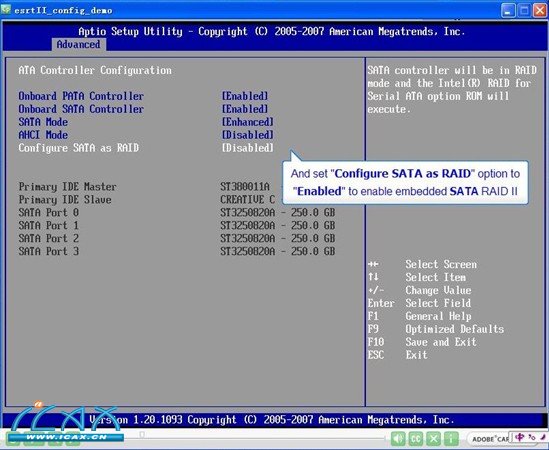Screen dimensions: 549x450
Task: Click ST380011A drive value
Action: (245, 187)
